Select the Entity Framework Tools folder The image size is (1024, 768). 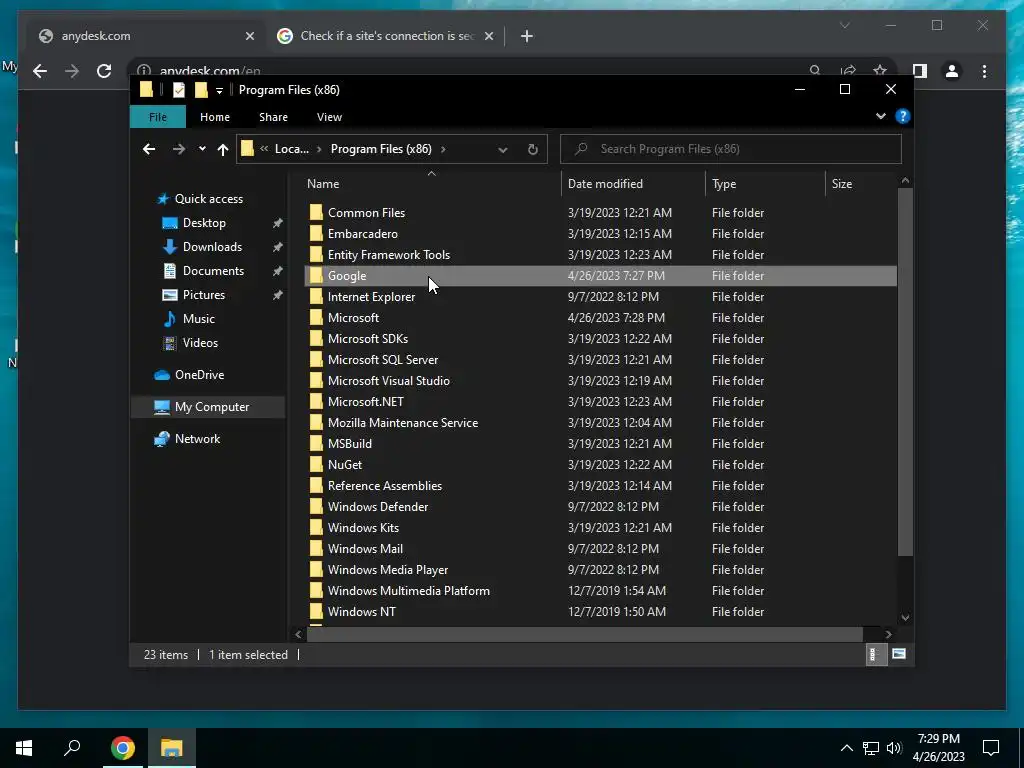pyautogui.click(x=389, y=255)
